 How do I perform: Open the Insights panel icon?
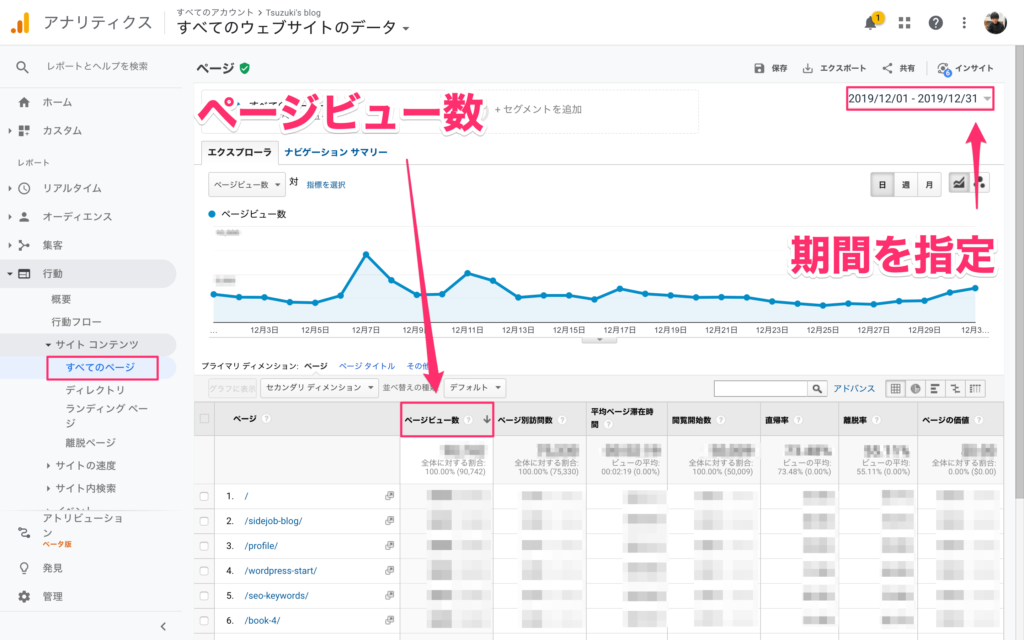click(x=943, y=68)
